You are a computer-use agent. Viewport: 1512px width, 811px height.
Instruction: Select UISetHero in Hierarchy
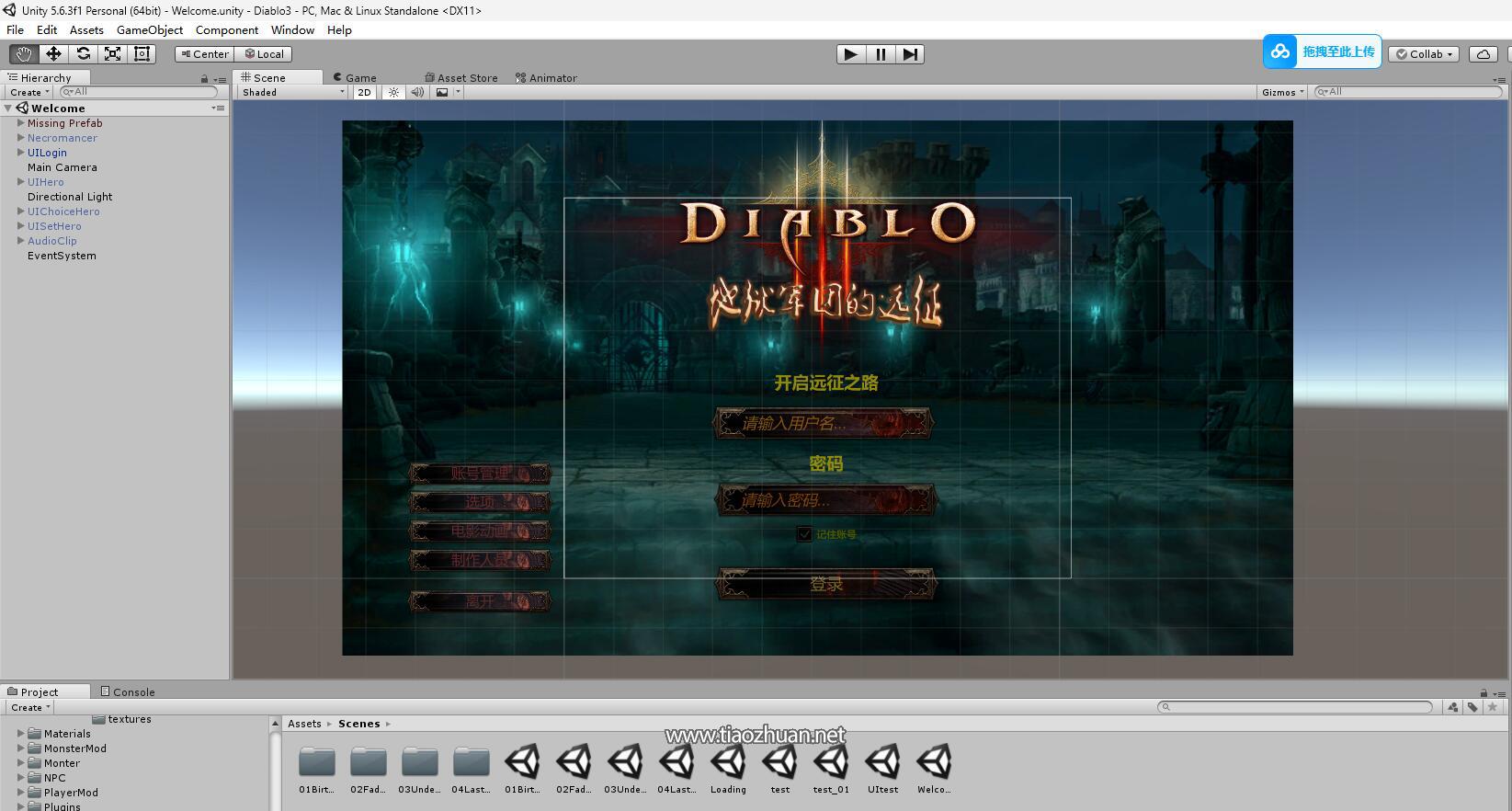[54, 226]
